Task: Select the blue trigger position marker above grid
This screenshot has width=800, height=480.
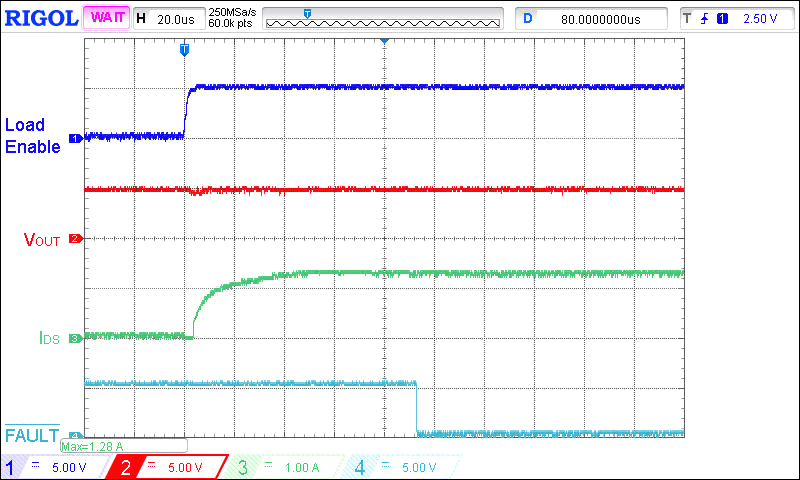Action: pos(184,48)
